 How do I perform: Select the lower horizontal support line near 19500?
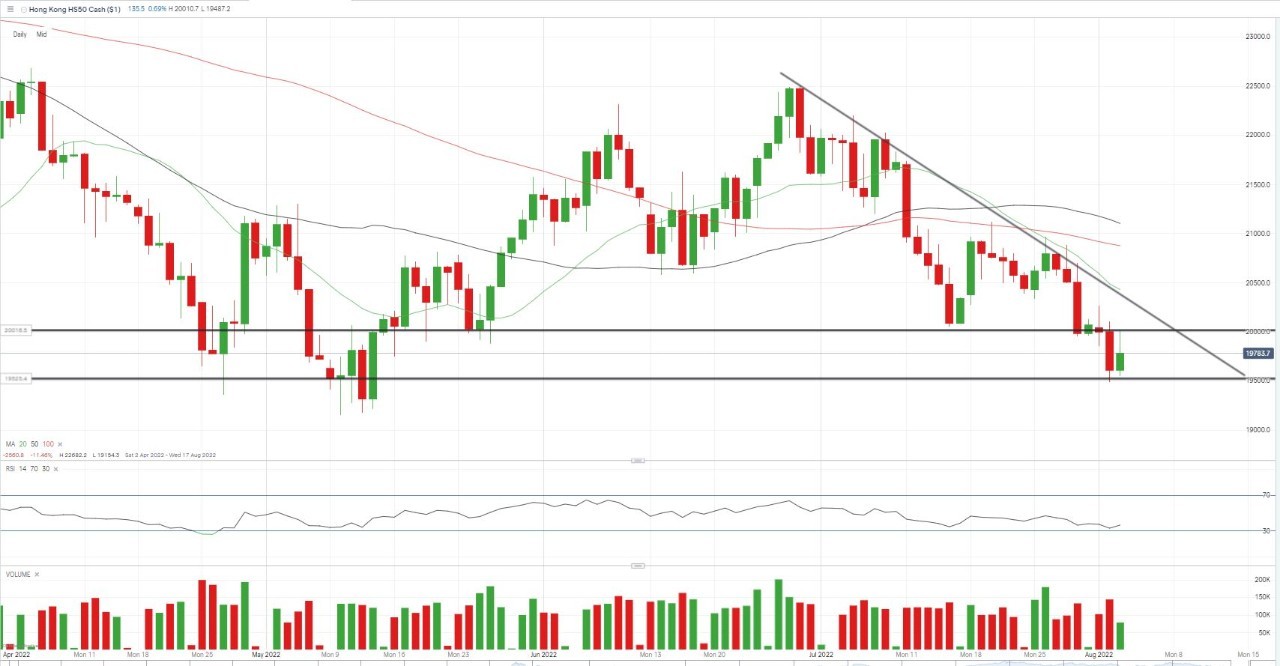(640, 378)
